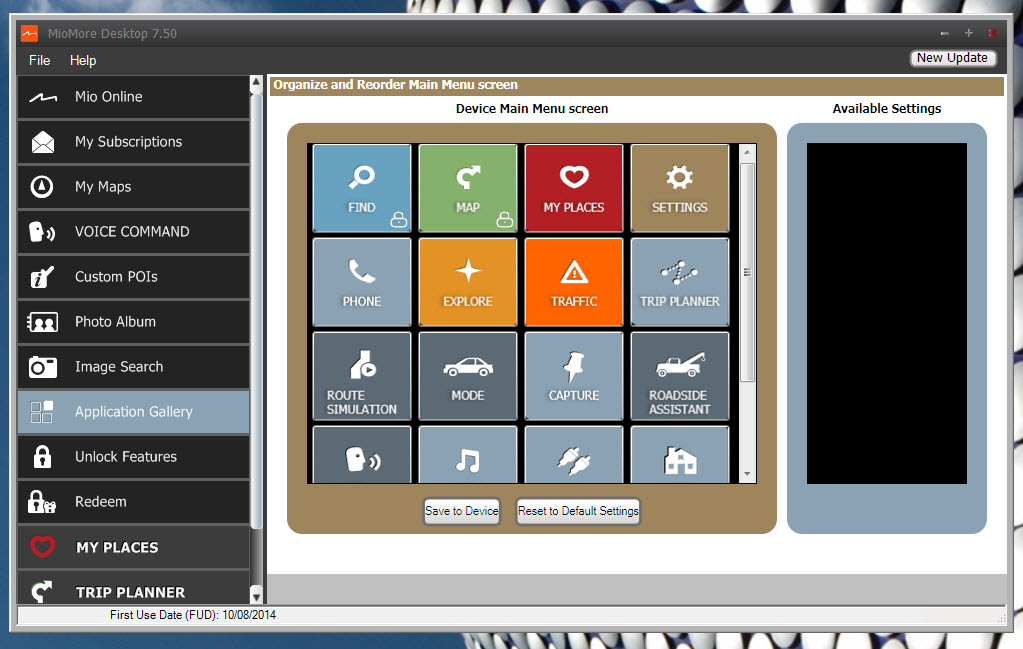Click the Voice Command head icon in sidebar

tap(42, 232)
